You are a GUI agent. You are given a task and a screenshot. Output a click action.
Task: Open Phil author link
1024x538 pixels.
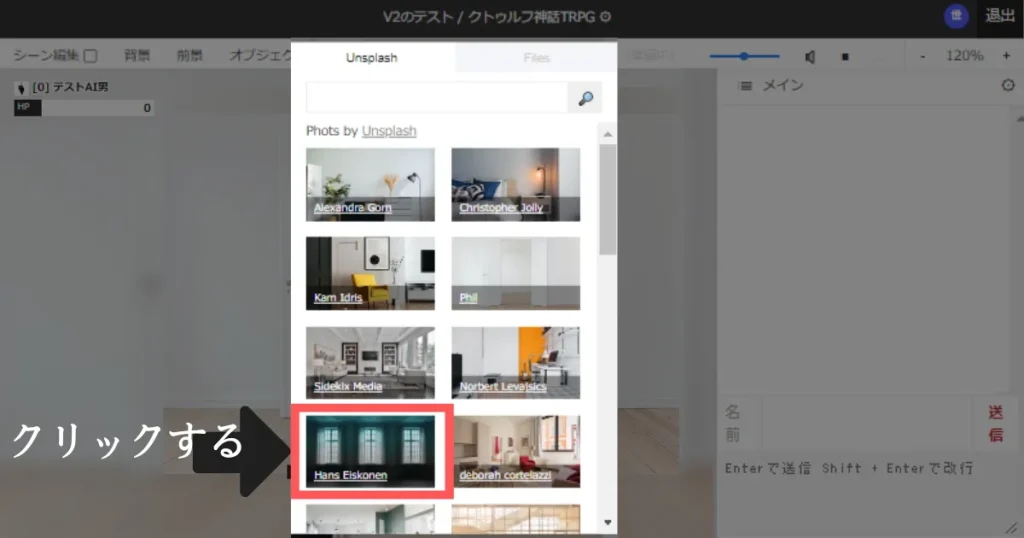pos(468,298)
